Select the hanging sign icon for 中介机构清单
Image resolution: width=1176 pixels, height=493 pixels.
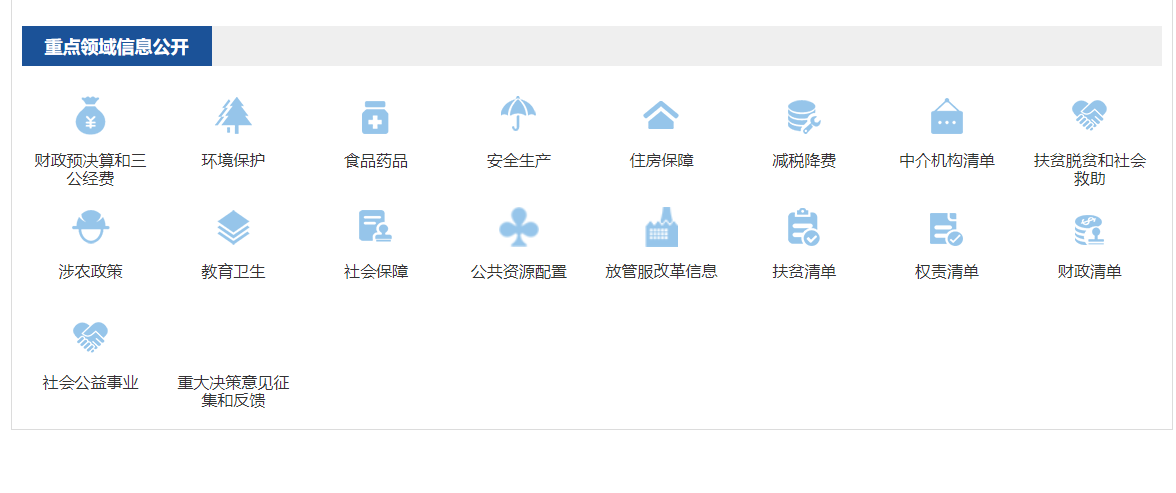(946, 116)
